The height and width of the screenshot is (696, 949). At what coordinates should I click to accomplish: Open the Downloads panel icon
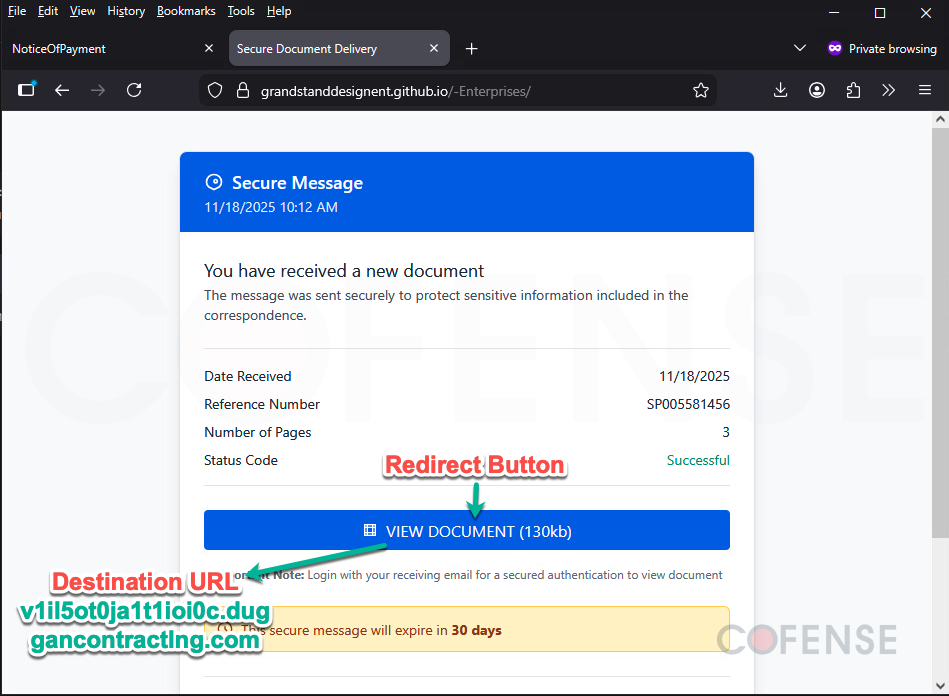[780, 90]
